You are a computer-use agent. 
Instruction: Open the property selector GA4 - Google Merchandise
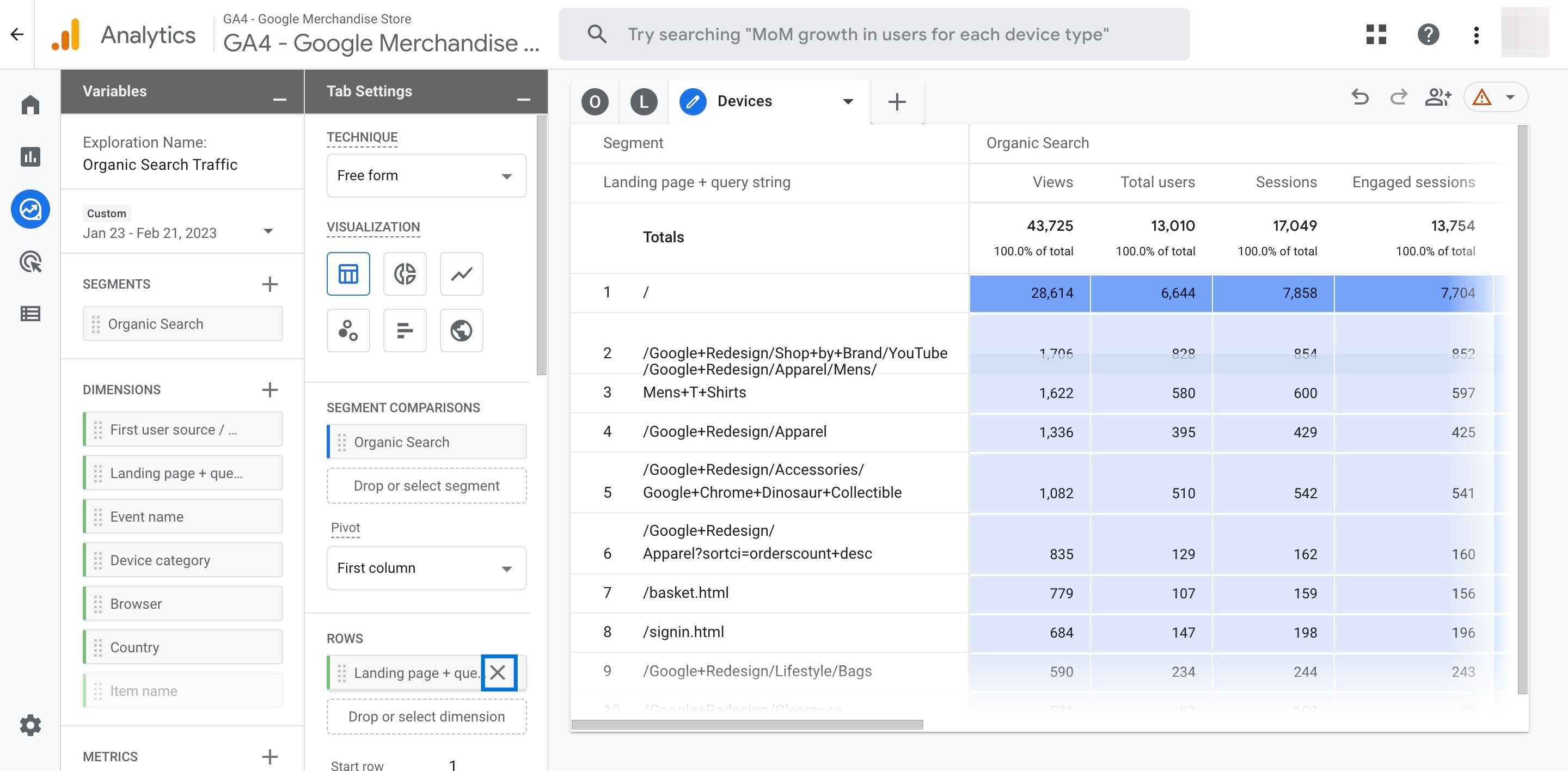381,35
